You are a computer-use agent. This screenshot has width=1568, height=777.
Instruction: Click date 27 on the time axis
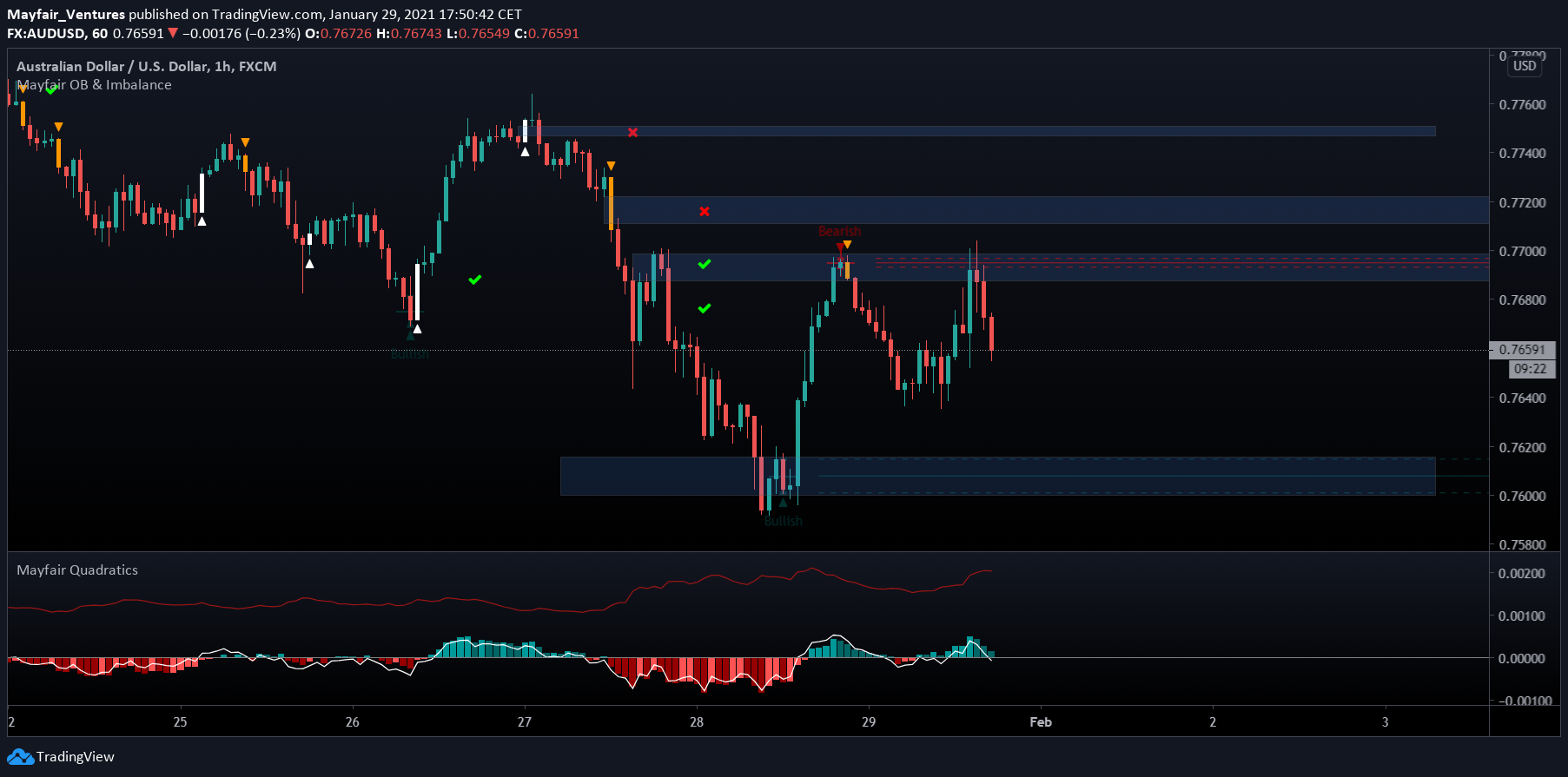click(x=524, y=722)
